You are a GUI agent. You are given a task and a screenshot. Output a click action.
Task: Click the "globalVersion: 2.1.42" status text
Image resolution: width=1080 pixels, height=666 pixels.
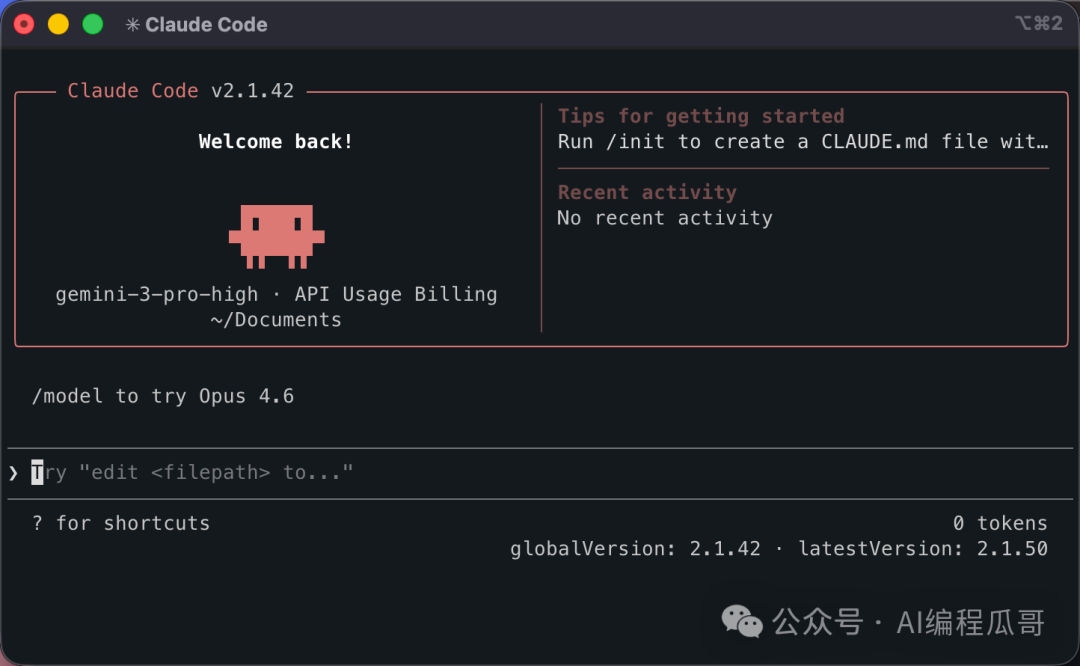(635, 549)
